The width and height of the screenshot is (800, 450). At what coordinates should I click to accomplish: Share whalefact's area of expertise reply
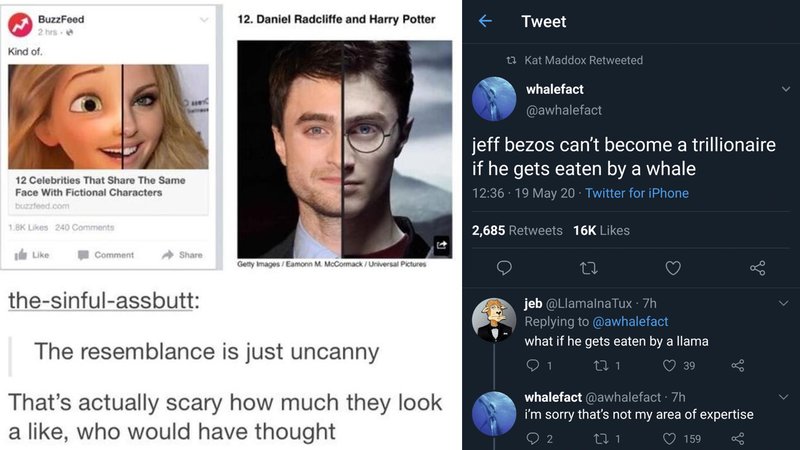point(738,438)
